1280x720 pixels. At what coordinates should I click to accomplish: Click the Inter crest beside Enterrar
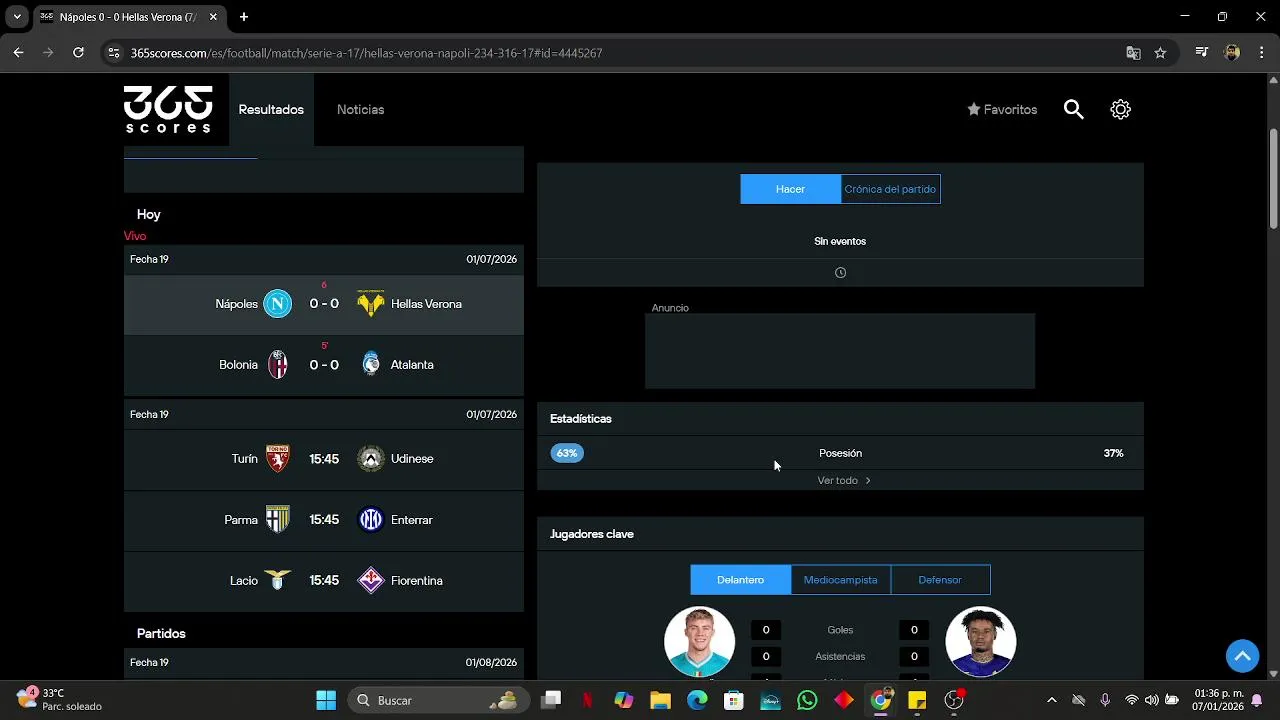pos(371,520)
